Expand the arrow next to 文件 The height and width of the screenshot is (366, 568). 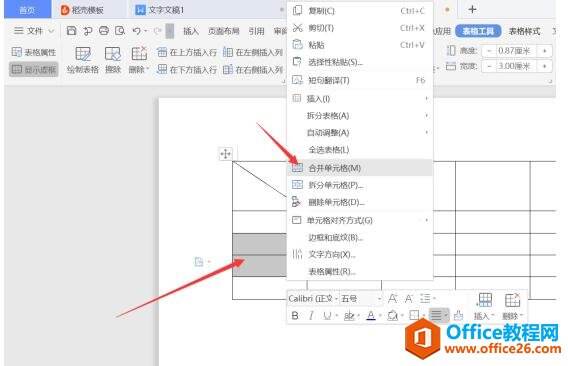pyautogui.click(x=51, y=31)
